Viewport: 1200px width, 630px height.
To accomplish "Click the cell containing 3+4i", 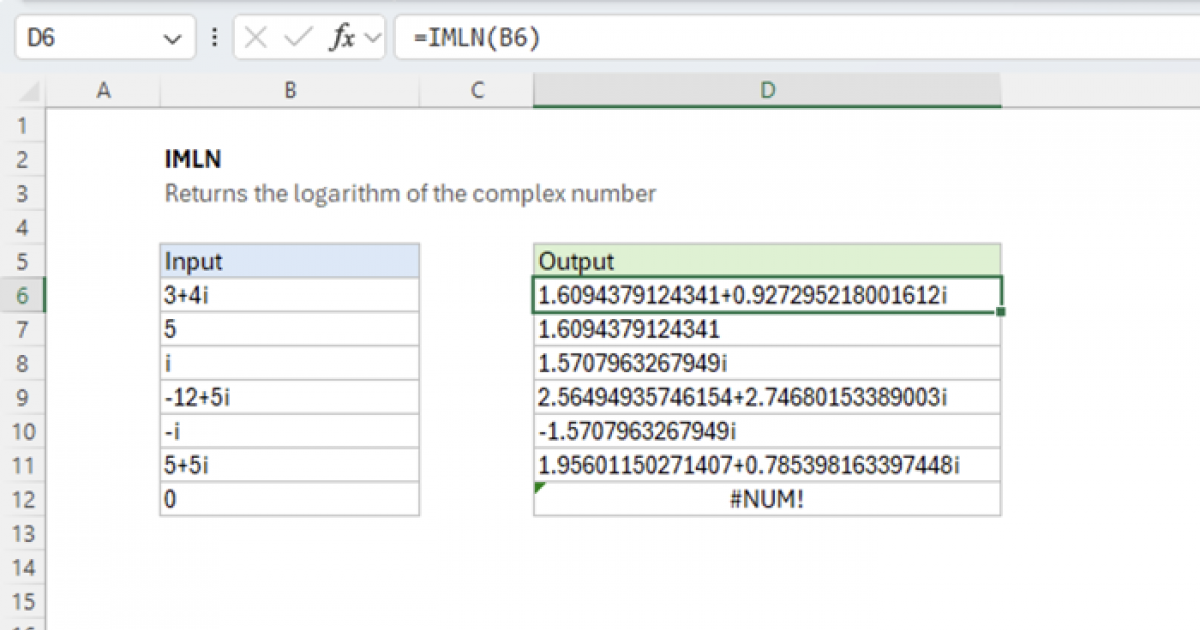I will (x=289, y=295).
